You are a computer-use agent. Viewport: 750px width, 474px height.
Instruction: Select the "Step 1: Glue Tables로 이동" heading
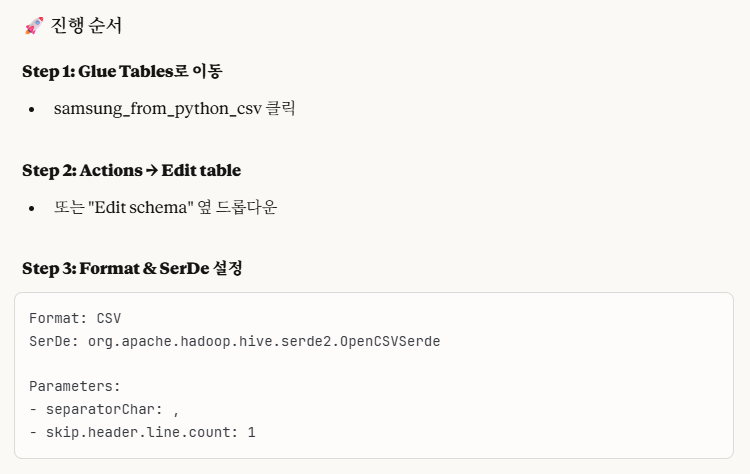[122, 71]
